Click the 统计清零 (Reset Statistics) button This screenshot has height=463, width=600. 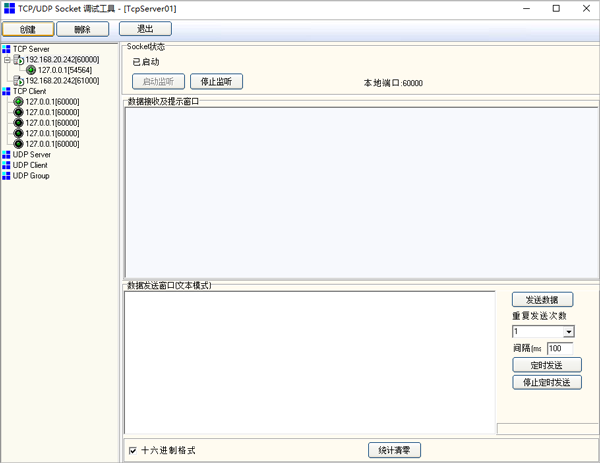395,450
